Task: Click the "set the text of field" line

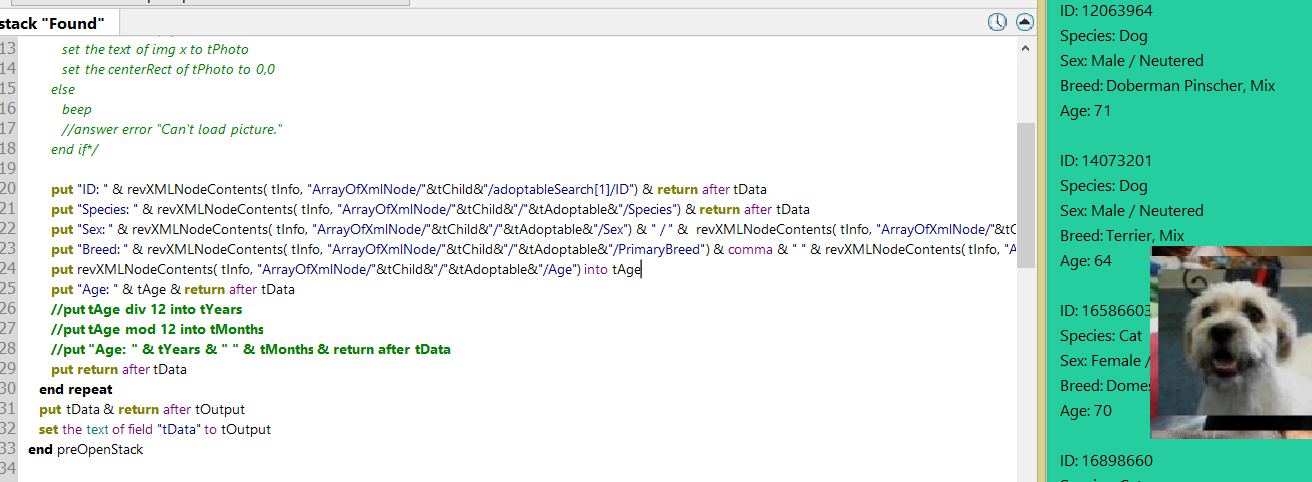Action: click(155, 429)
